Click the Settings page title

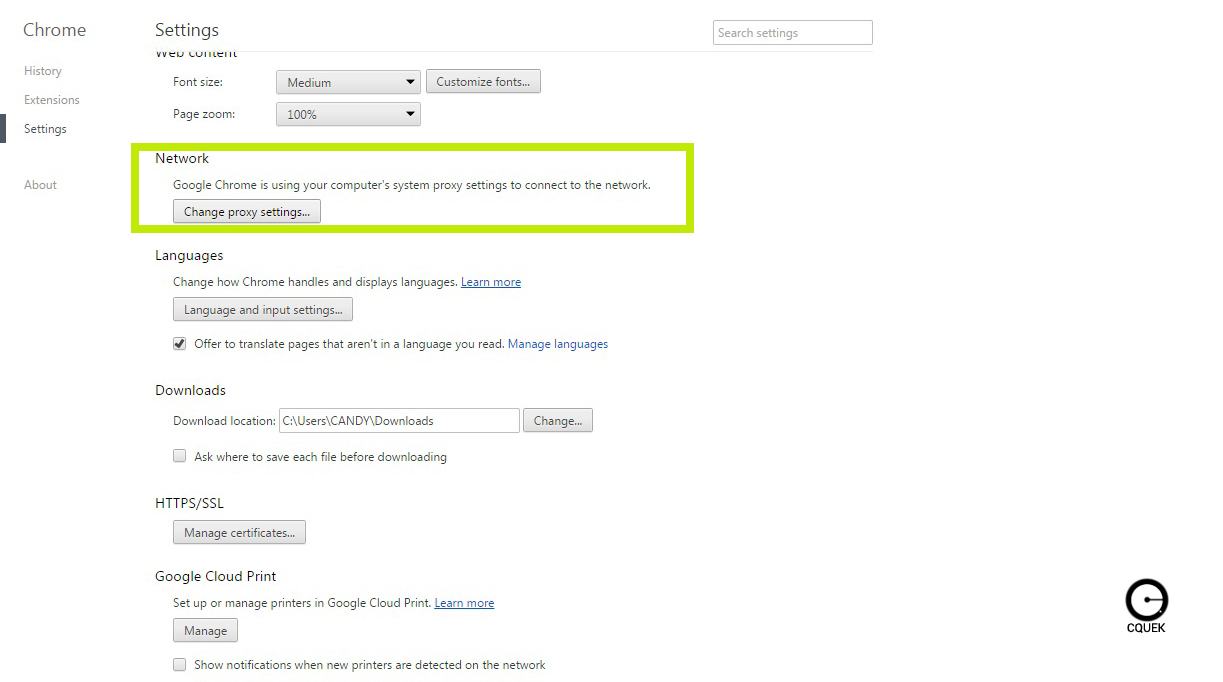pos(187,30)
